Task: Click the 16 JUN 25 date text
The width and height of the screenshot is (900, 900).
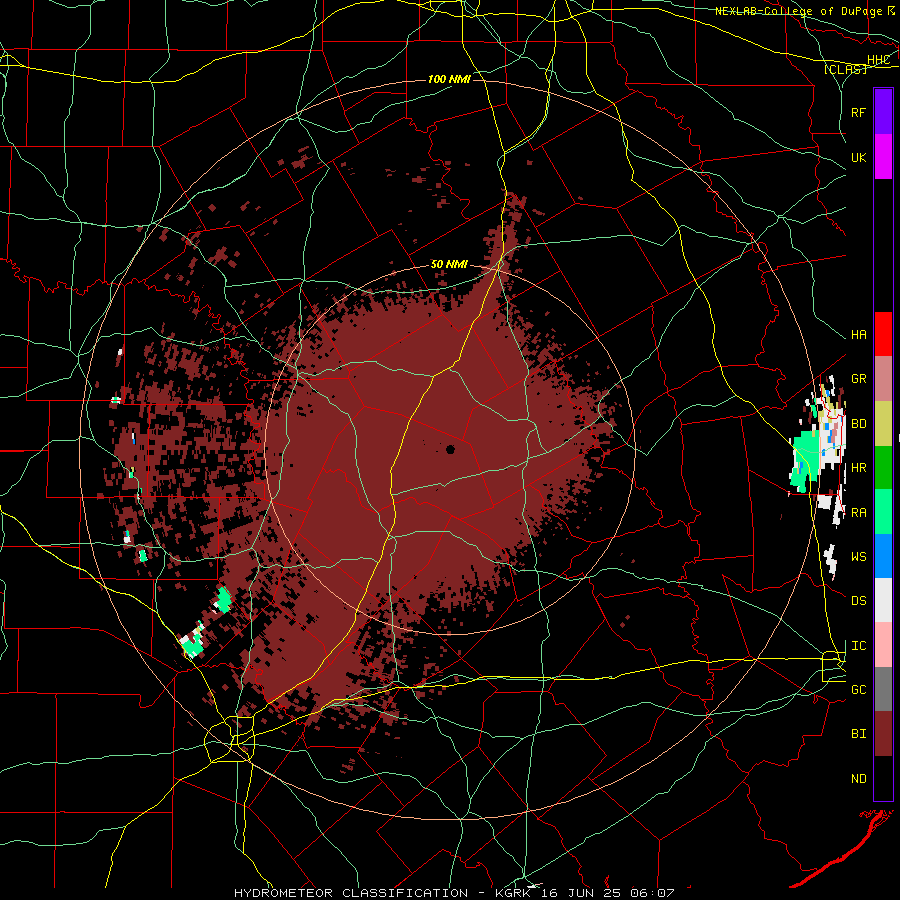Action: coord(581,893)
